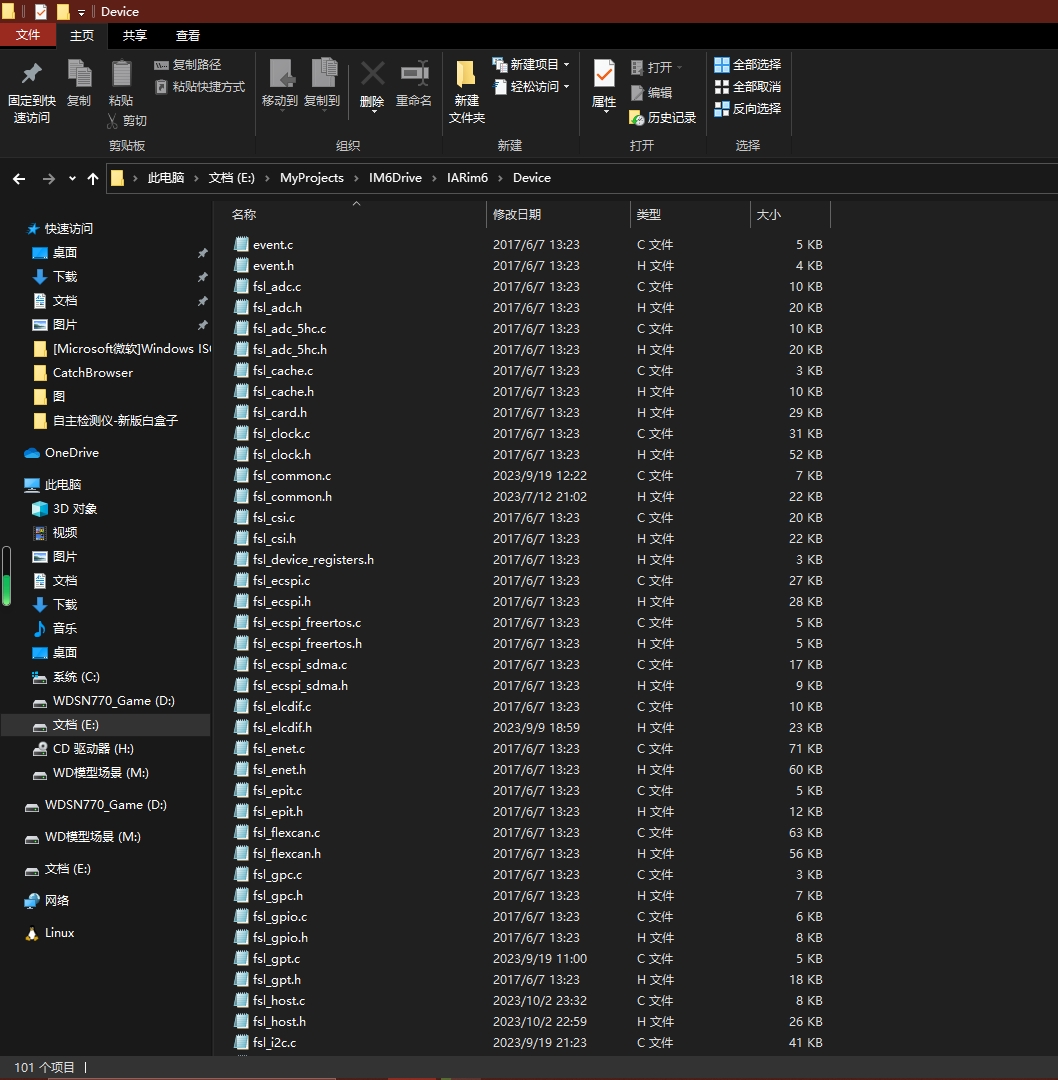Open Linux penguin entry in sidebar

(x=49, y=933)
